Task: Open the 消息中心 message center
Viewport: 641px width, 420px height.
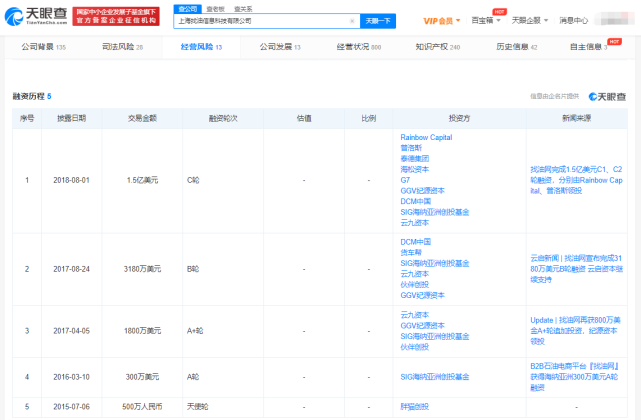Action: tap(574, 20)
